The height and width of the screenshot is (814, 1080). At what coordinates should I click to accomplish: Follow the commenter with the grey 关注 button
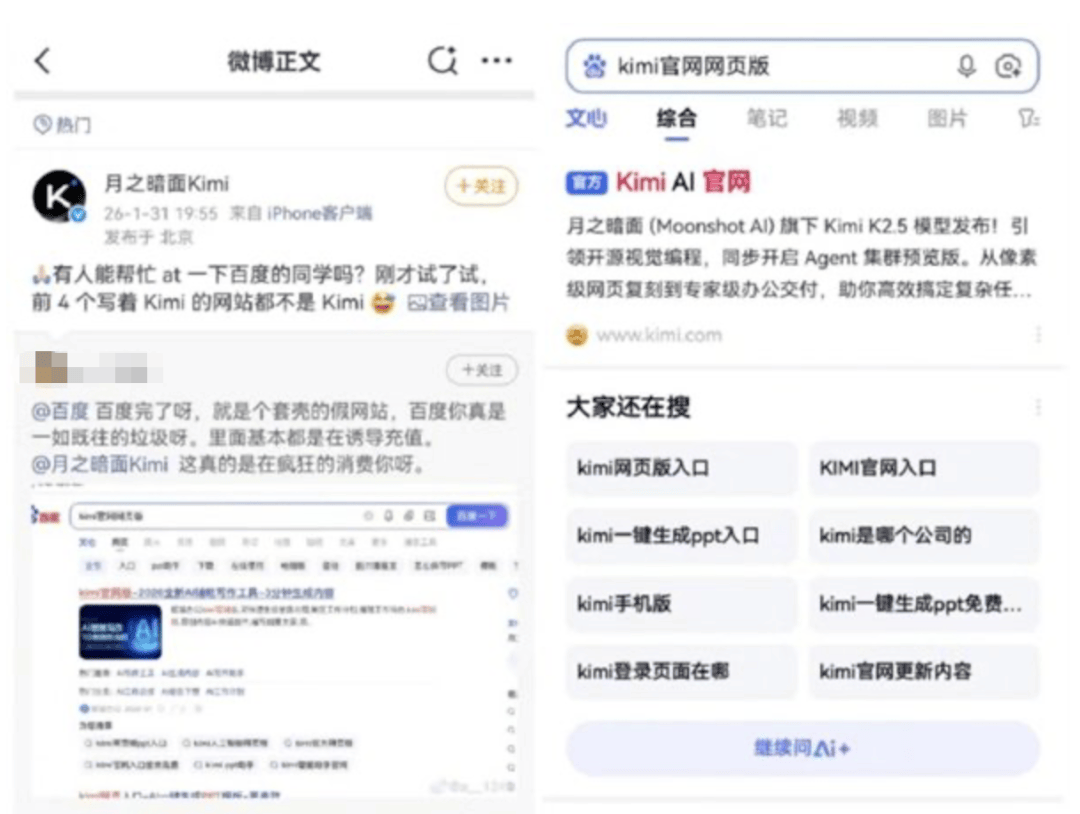coord(481,370)
